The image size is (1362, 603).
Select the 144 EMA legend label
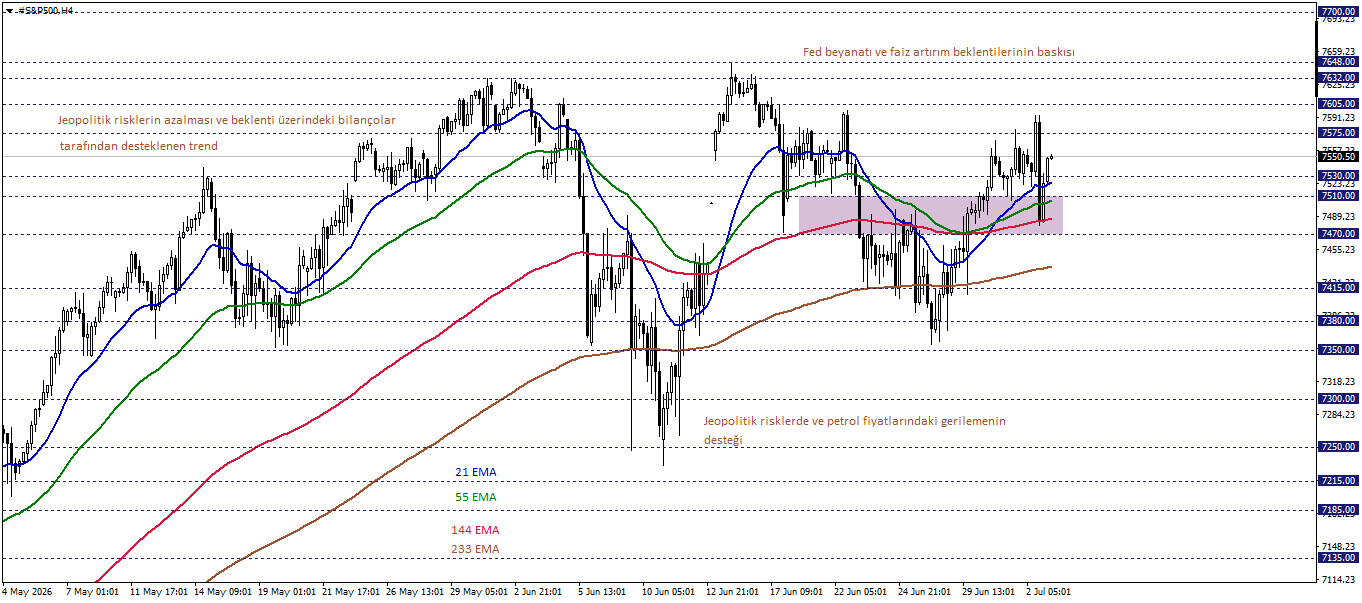coord(475,530)
